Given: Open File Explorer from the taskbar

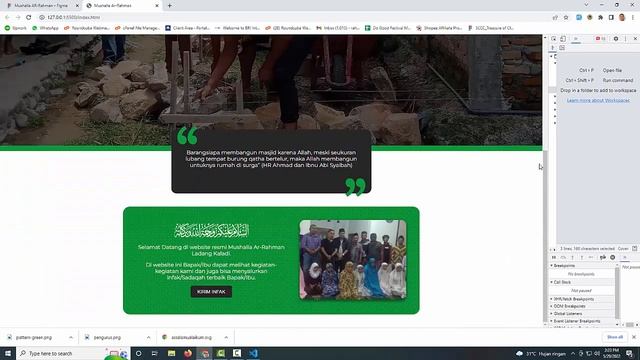Looking at the screenshot, I should (171, 353).
